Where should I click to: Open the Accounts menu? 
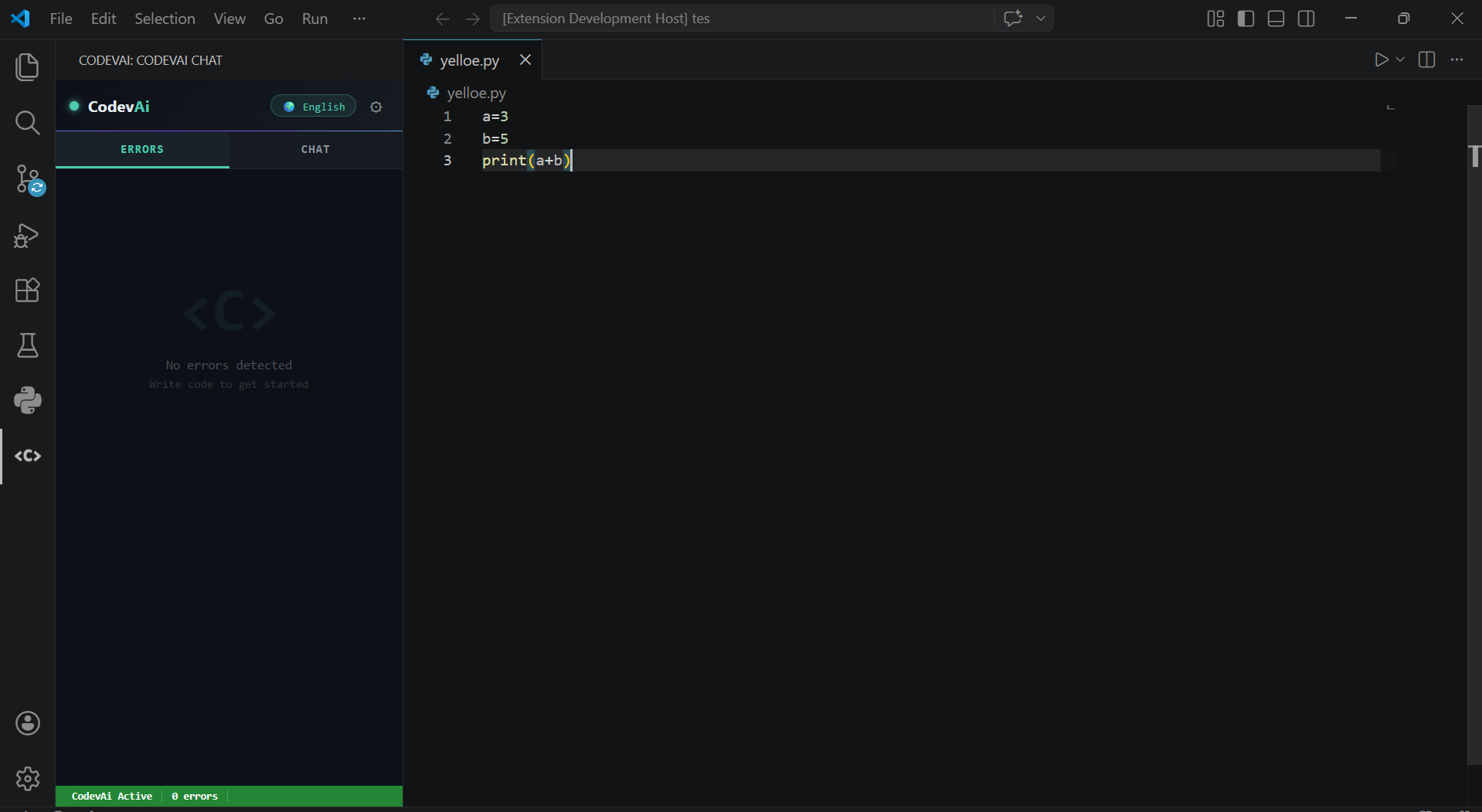pyautogui.click(x=28, y=723)
